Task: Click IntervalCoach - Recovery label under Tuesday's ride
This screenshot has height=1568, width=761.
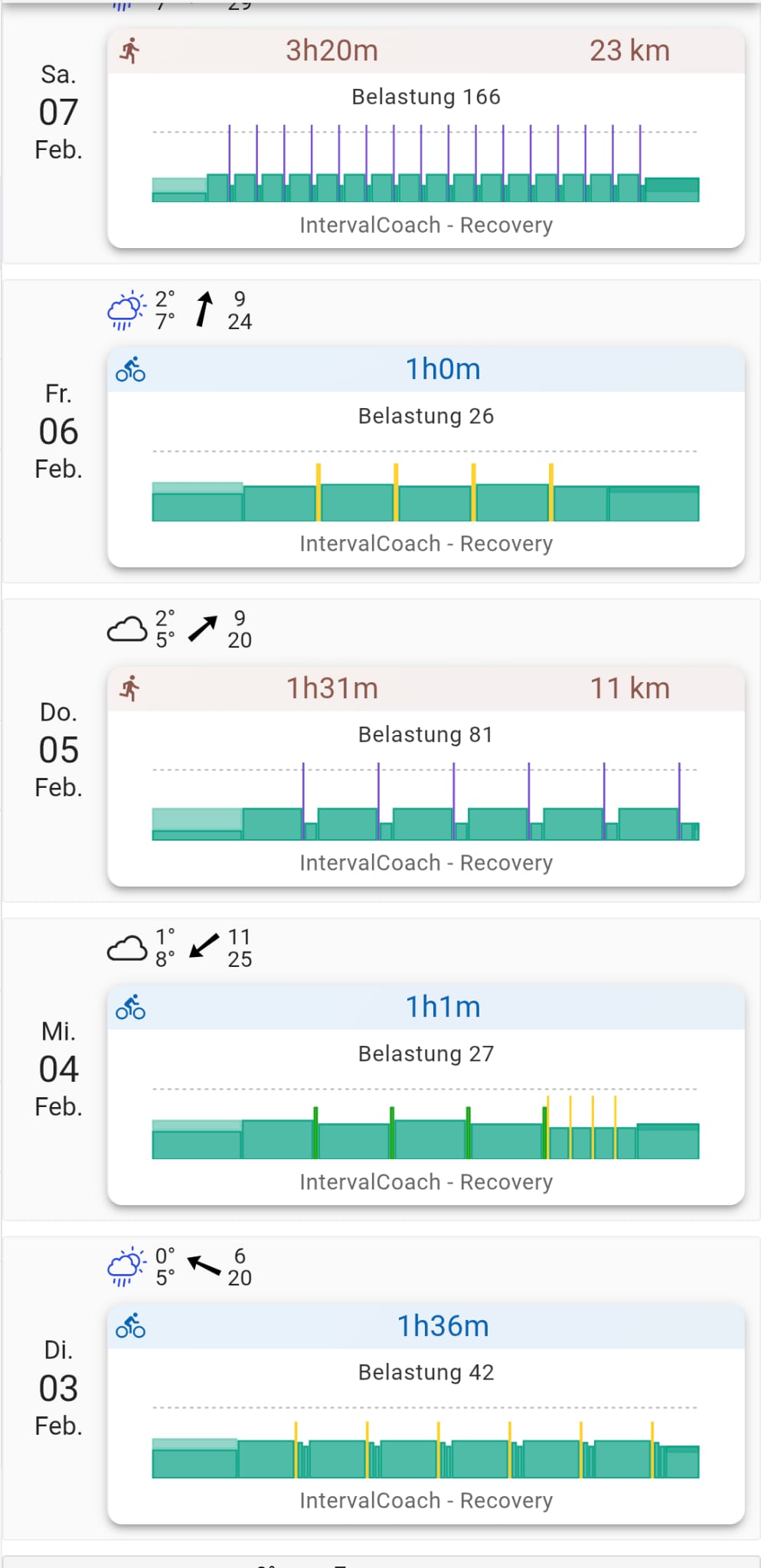Action: tap(426, 1501)
